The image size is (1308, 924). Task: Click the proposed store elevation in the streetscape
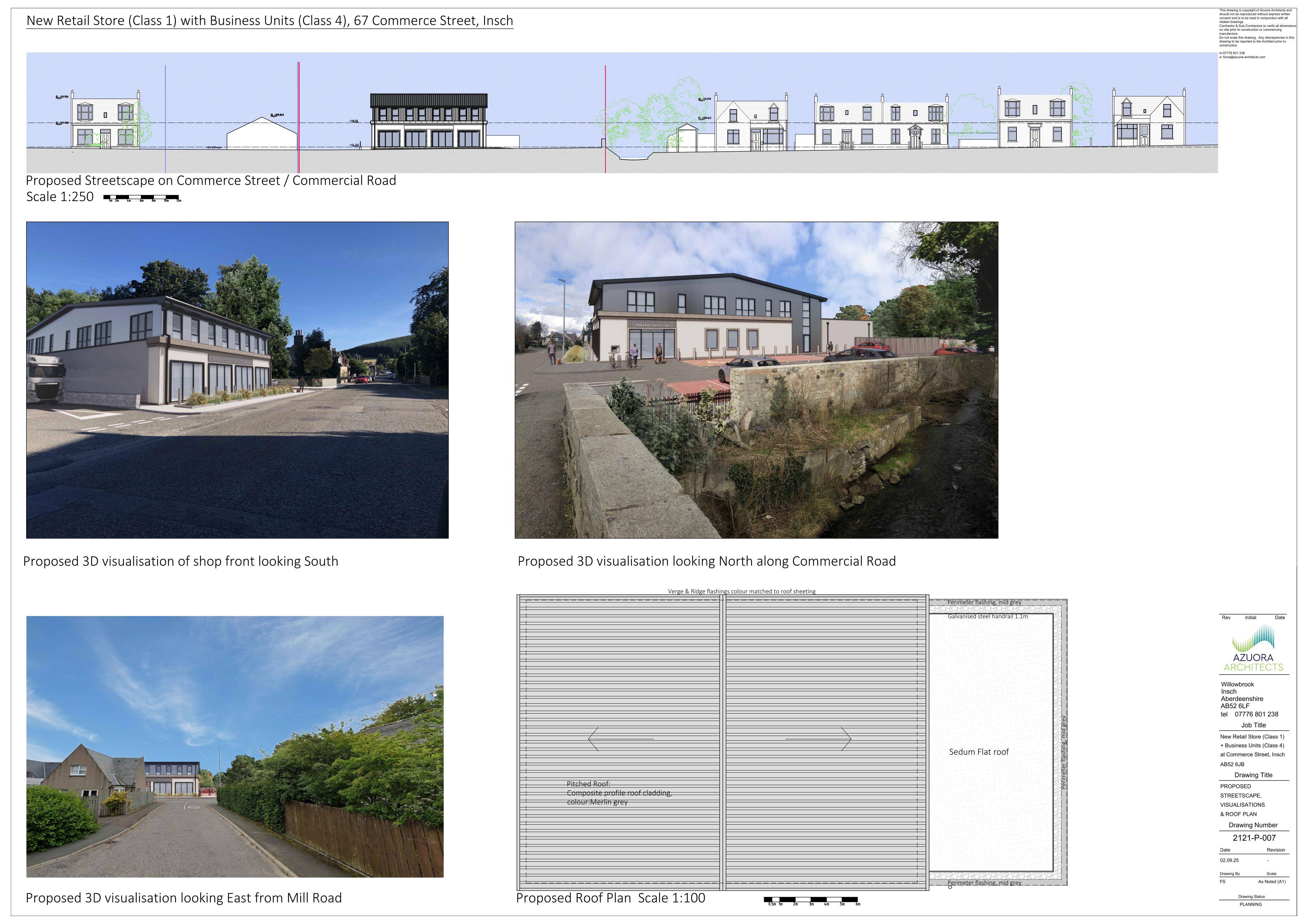click(x=429, y=121)
